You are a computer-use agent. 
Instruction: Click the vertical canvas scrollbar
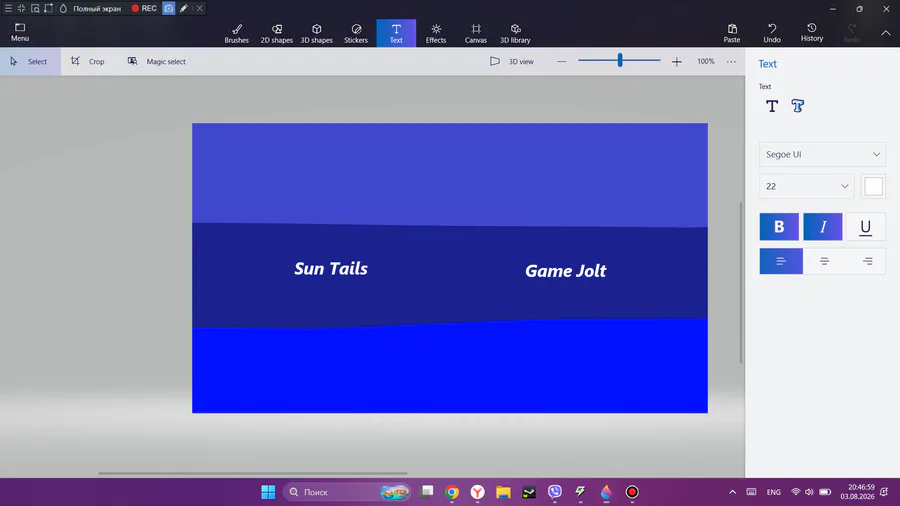[x=740, y=282]
